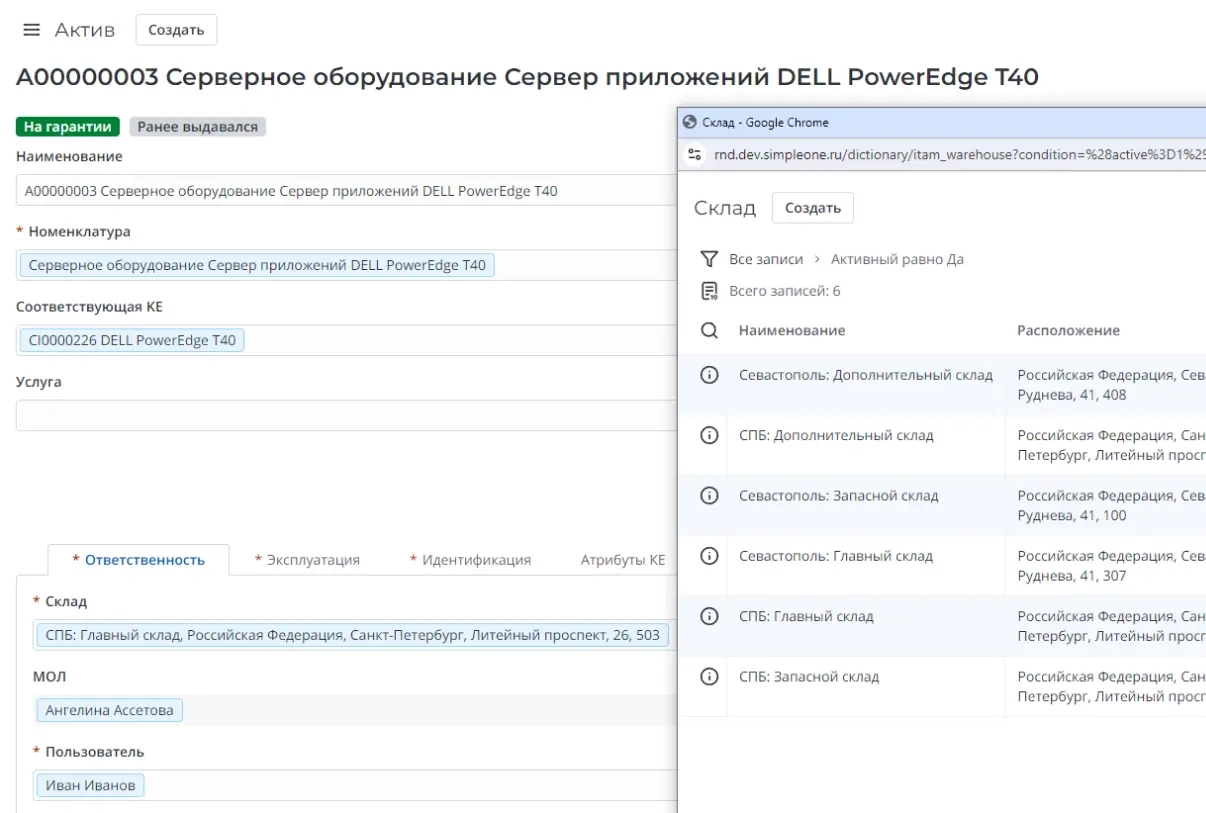Click the record count icon beside Всего записей
Screen dimensions: 1206x813
(709, 291)
